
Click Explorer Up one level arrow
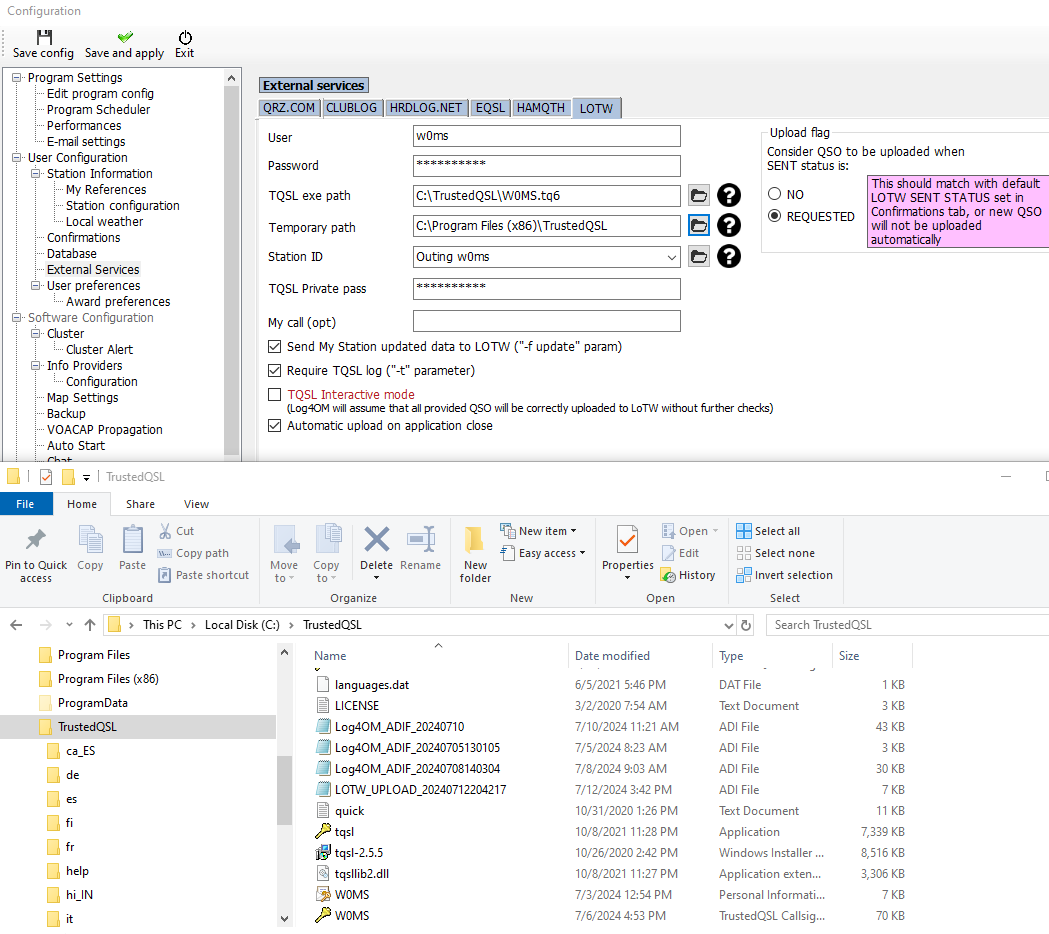[90, 625]
